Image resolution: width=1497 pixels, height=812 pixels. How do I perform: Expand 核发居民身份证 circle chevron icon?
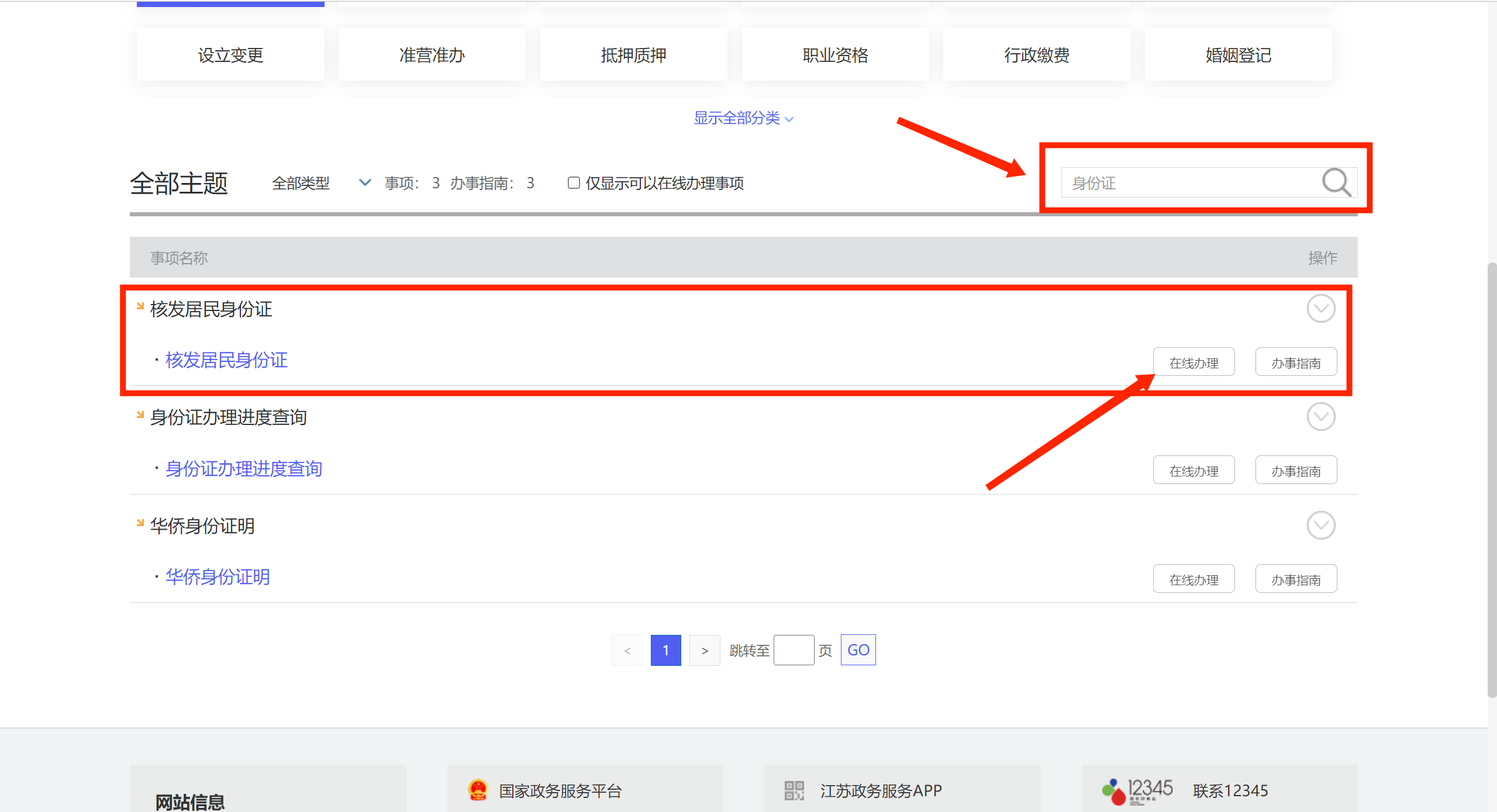tap(1320, 309)
